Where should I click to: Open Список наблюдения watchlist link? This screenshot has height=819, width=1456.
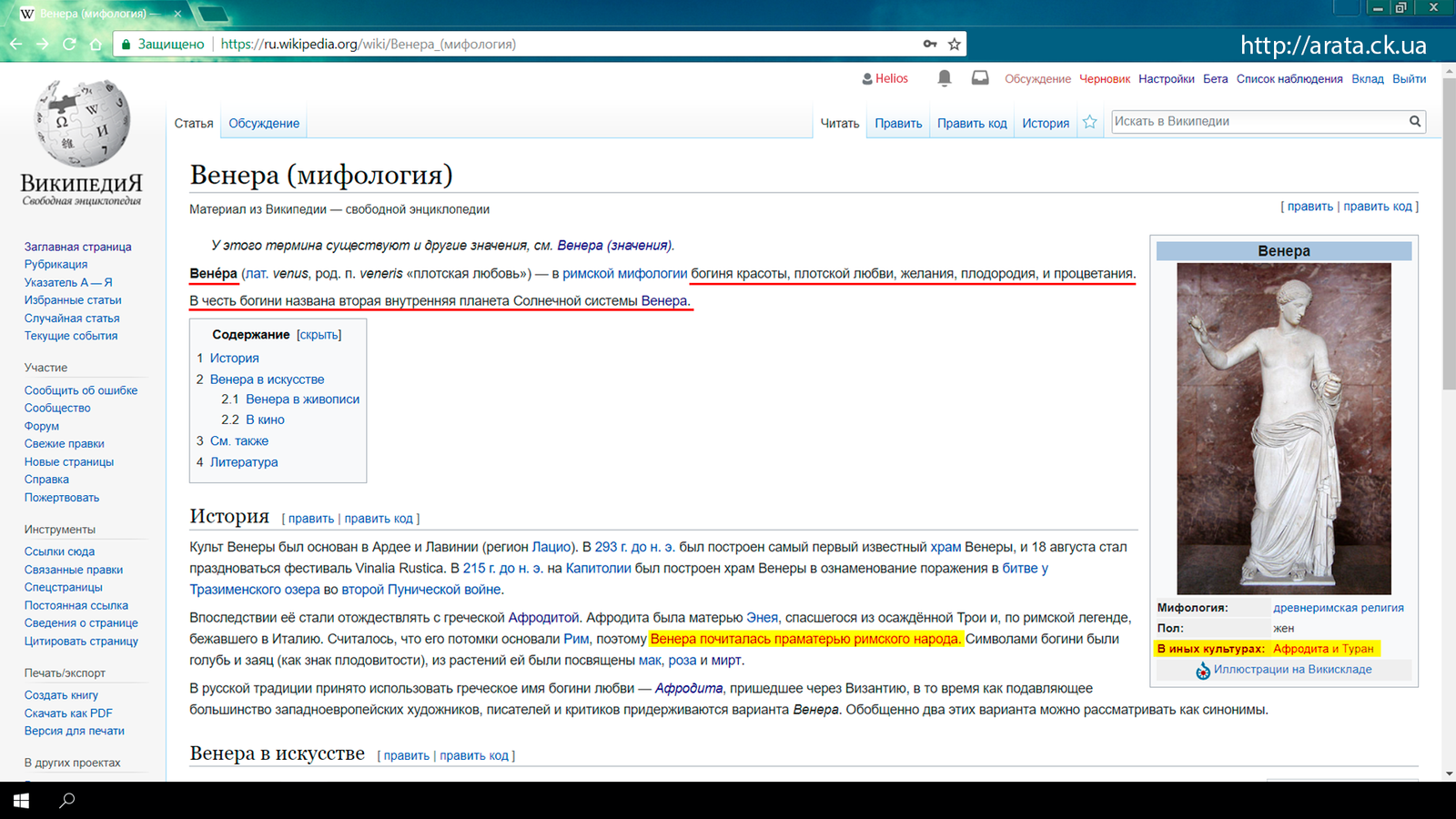[1289, 79]
